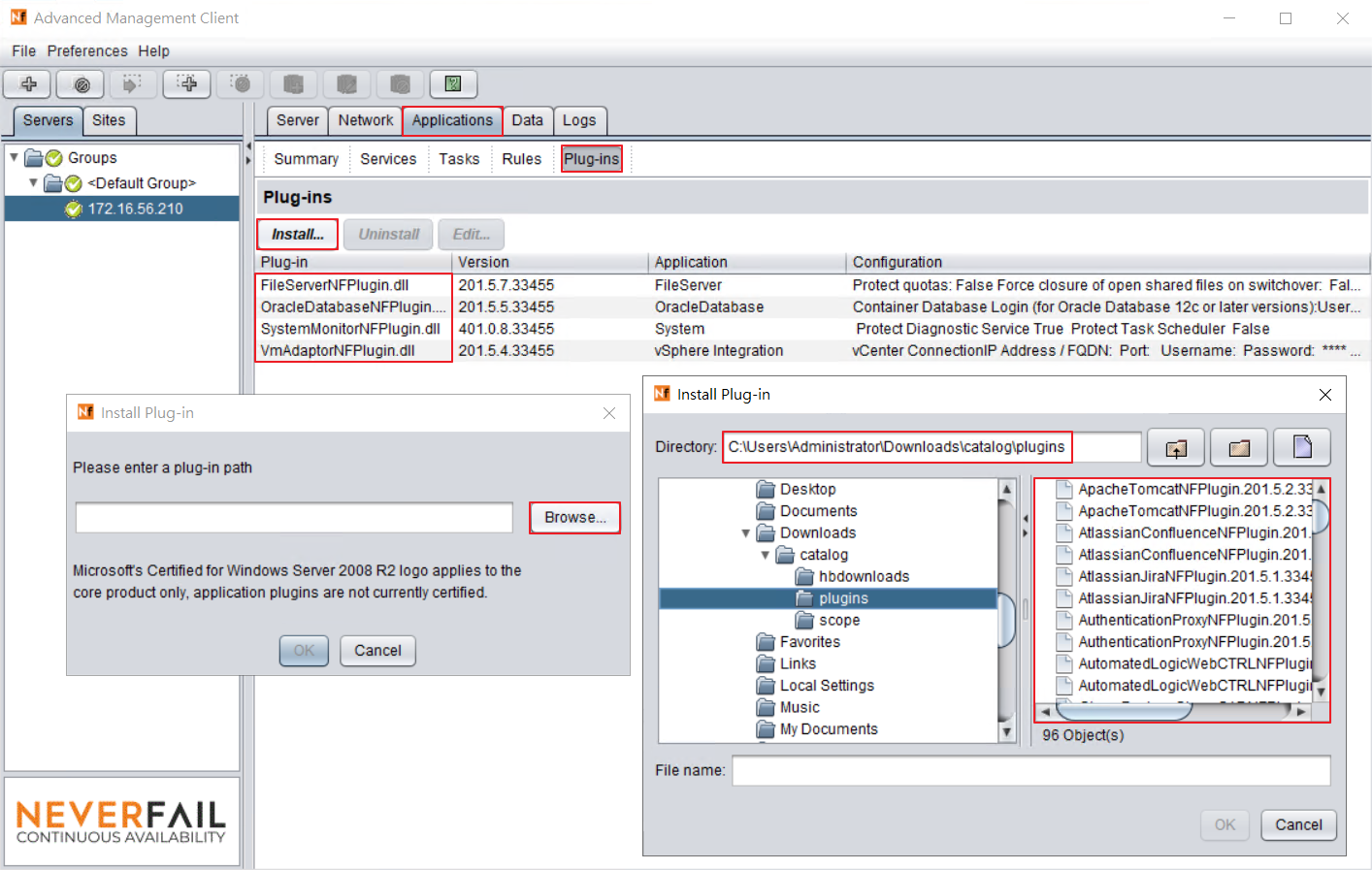
Task: Switch to the Network tab
Action: (366, 120)
